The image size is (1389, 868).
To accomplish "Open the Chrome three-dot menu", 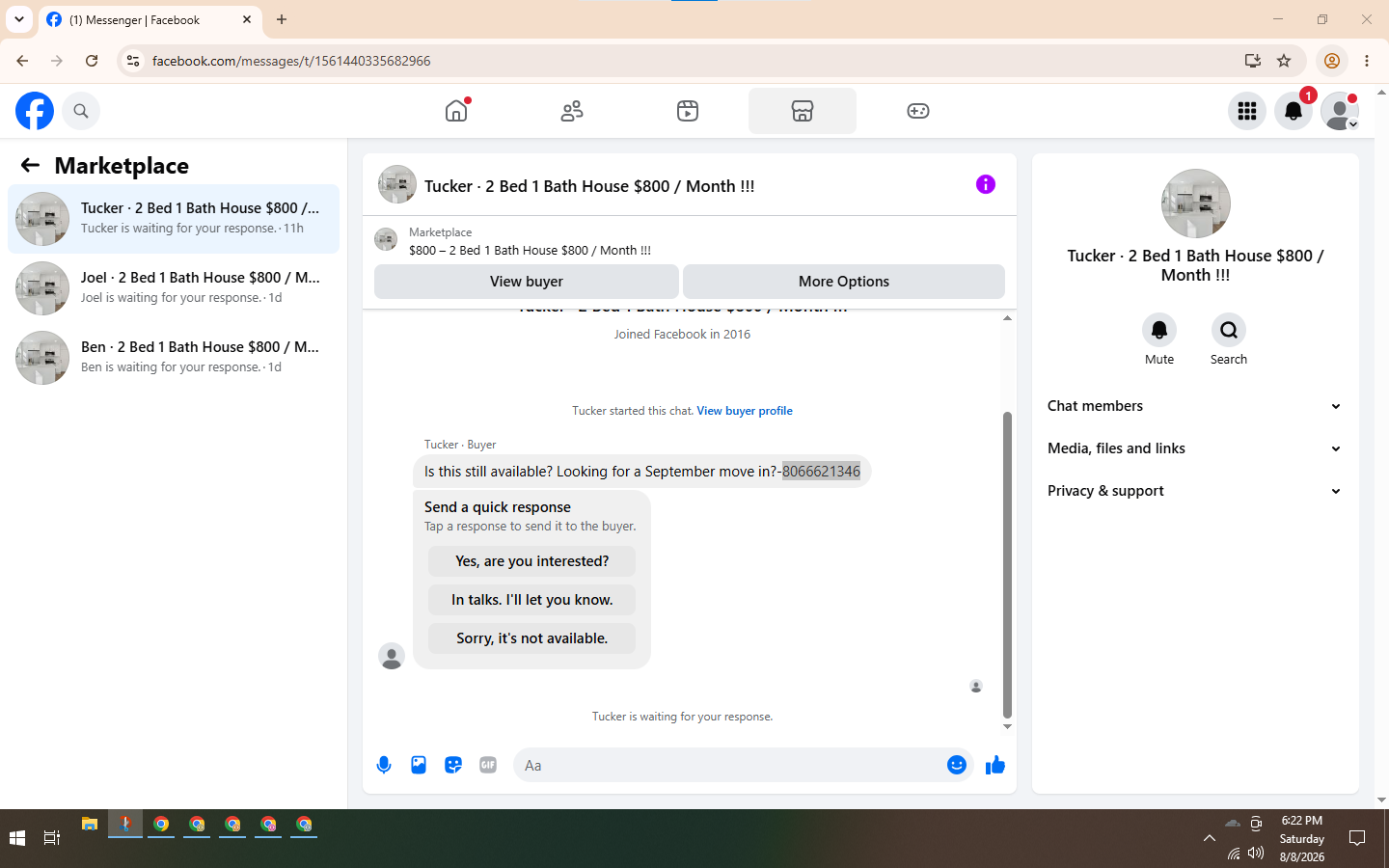I will click(1367, 61).
